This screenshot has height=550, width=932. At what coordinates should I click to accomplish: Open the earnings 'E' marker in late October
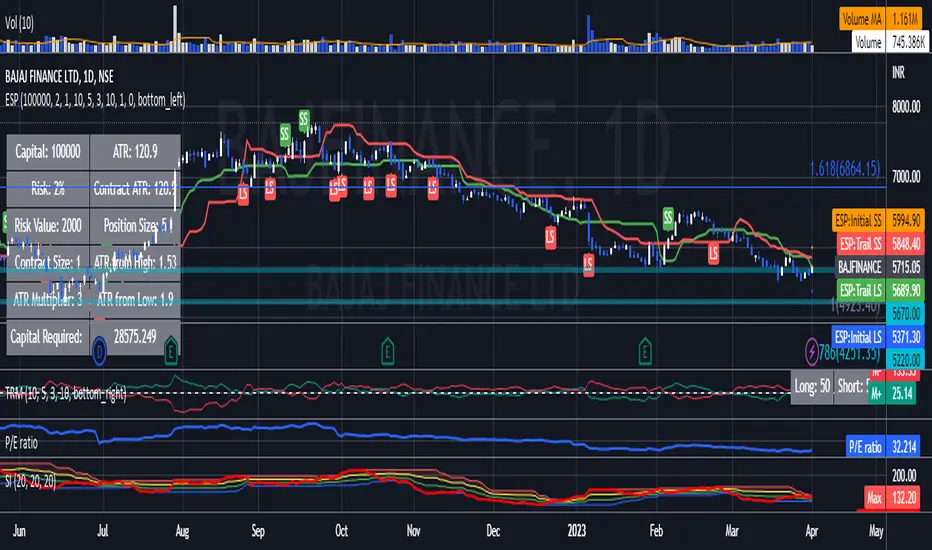(387, 350)
